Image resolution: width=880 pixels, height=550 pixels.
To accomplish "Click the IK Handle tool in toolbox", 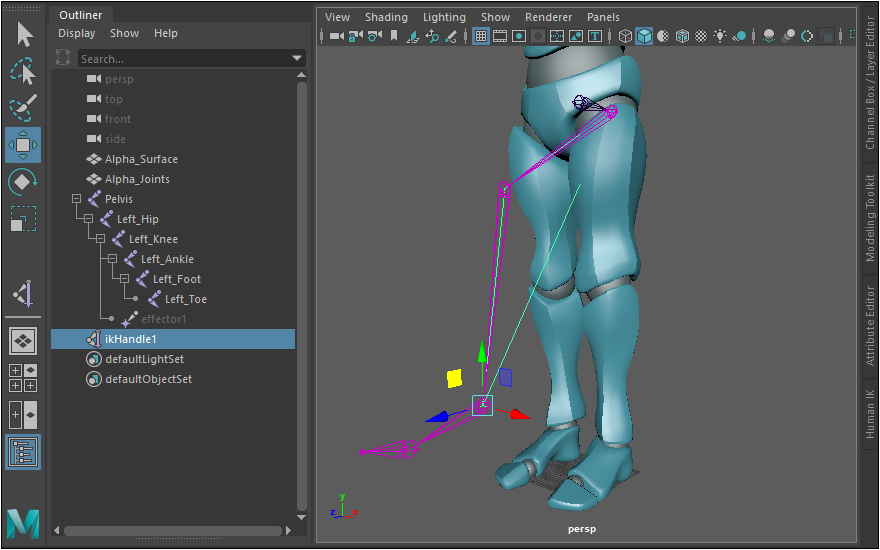I will click(x=23, y=294).
